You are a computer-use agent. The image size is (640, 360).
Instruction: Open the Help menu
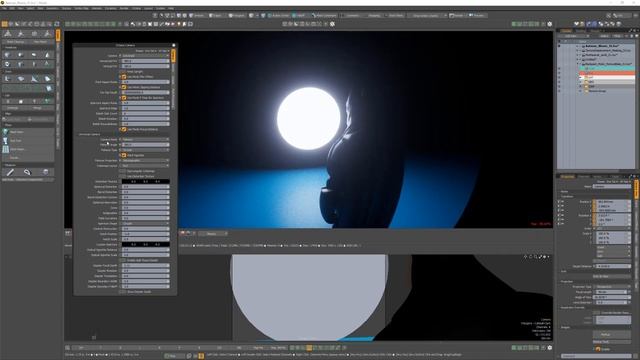coord(171,8)
